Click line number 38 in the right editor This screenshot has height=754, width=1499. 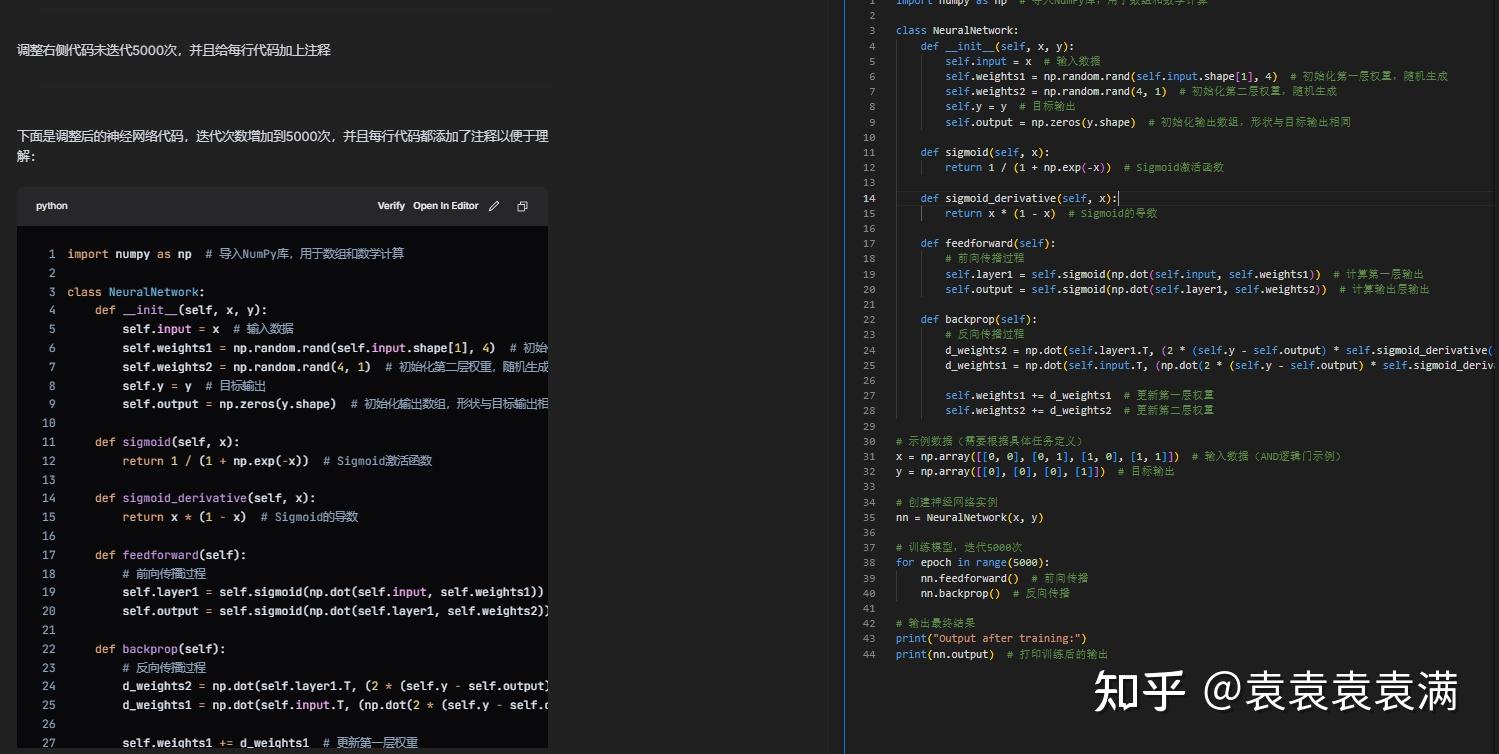pos(869,562)
